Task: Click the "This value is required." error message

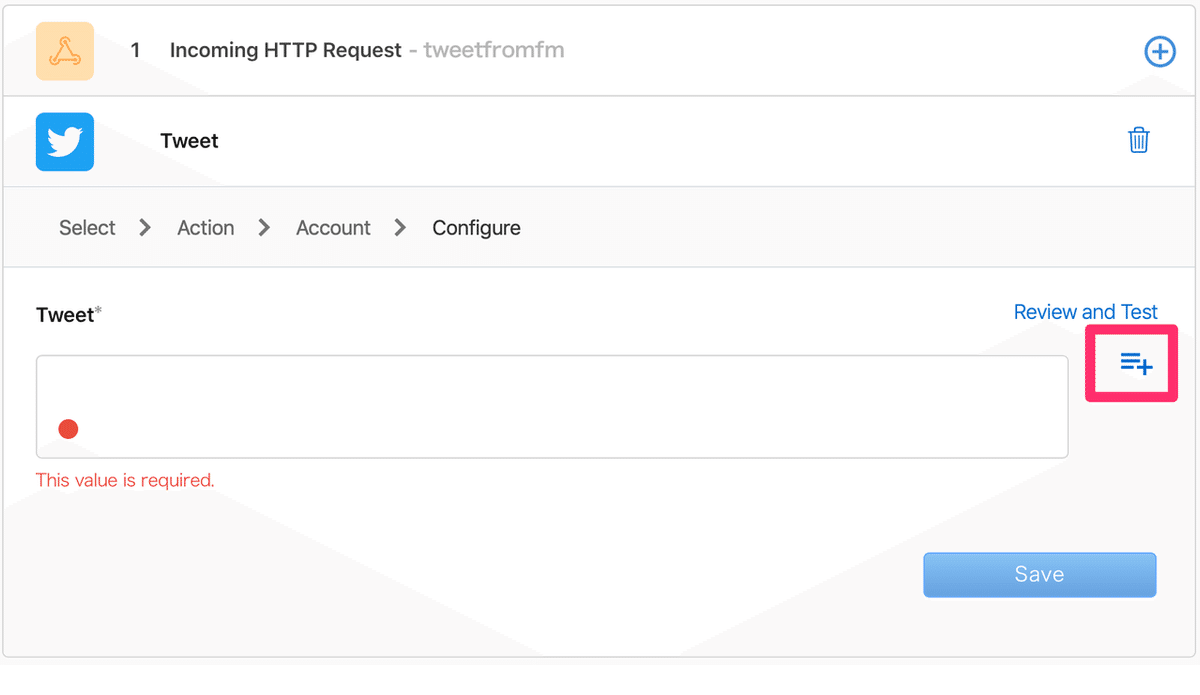Action: 125,480
